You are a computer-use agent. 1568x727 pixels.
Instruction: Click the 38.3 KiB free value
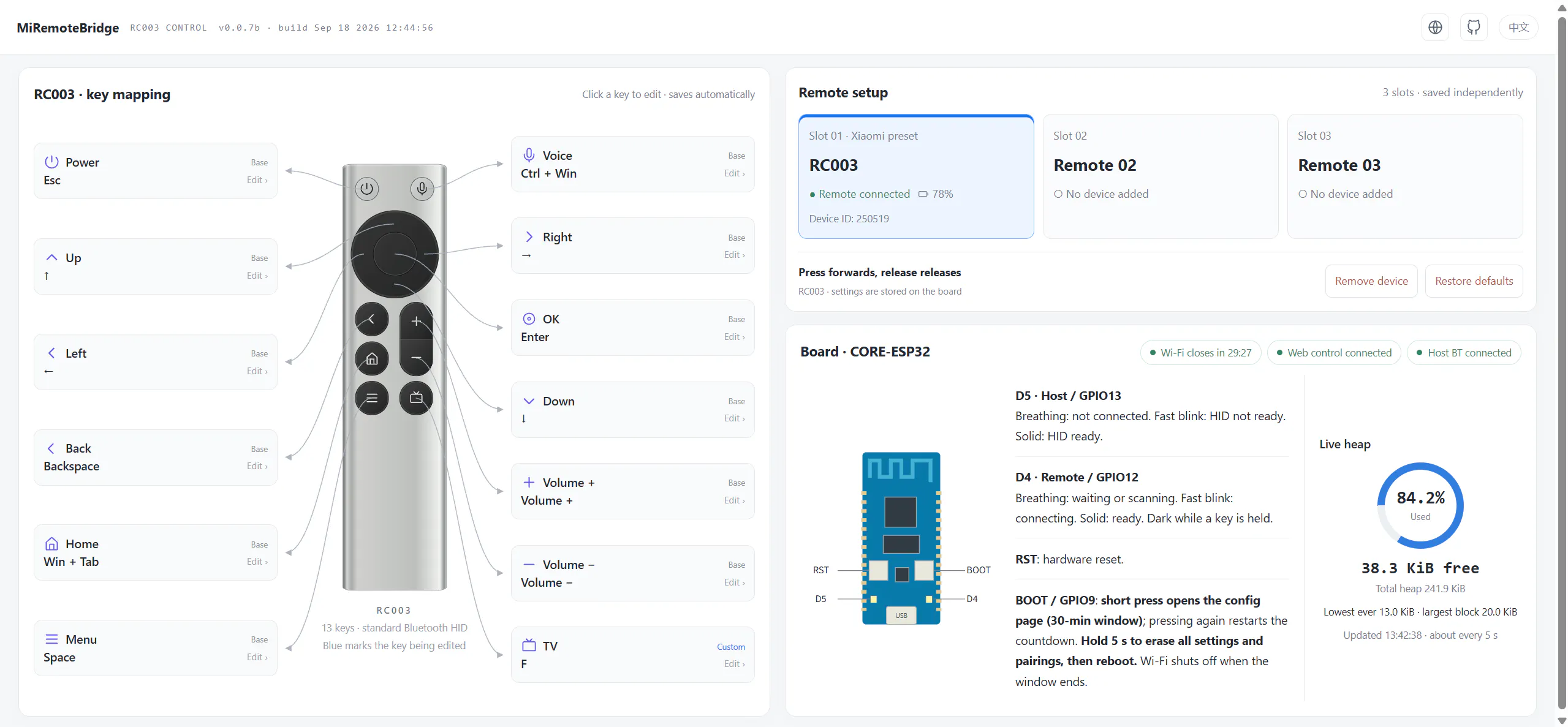coord(1420,568)
